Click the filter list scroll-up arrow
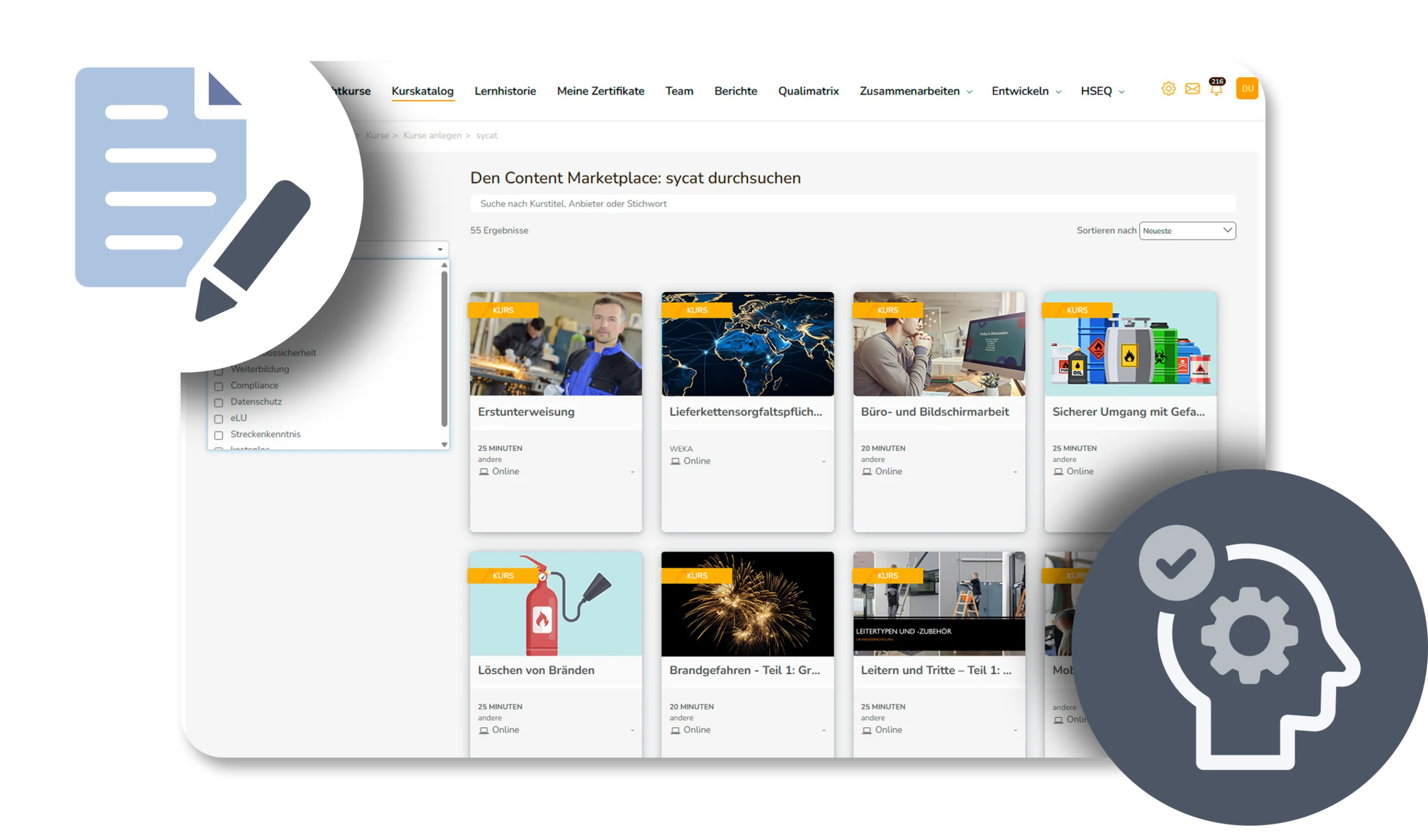Screen dimensions: 1428x840 (444, 265)
